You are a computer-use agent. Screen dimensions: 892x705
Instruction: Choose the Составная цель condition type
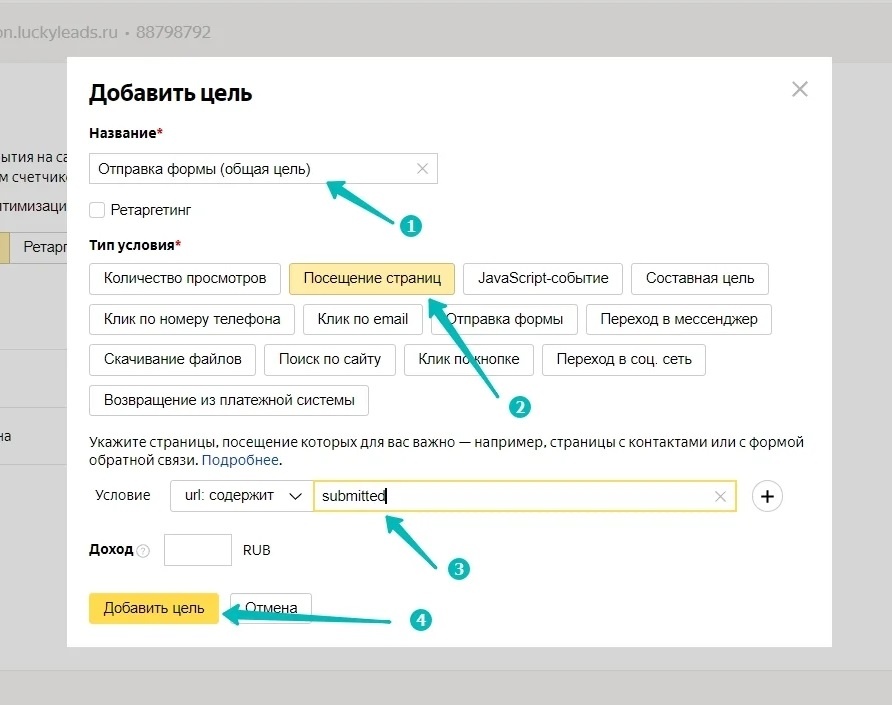click(700, 279)
